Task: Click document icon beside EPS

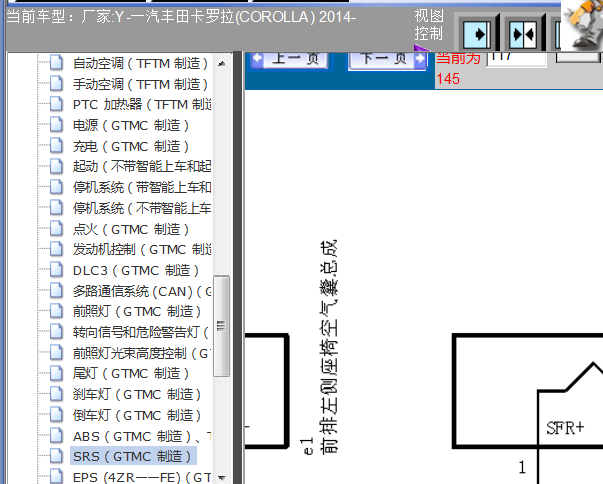Action: (57, 477)
